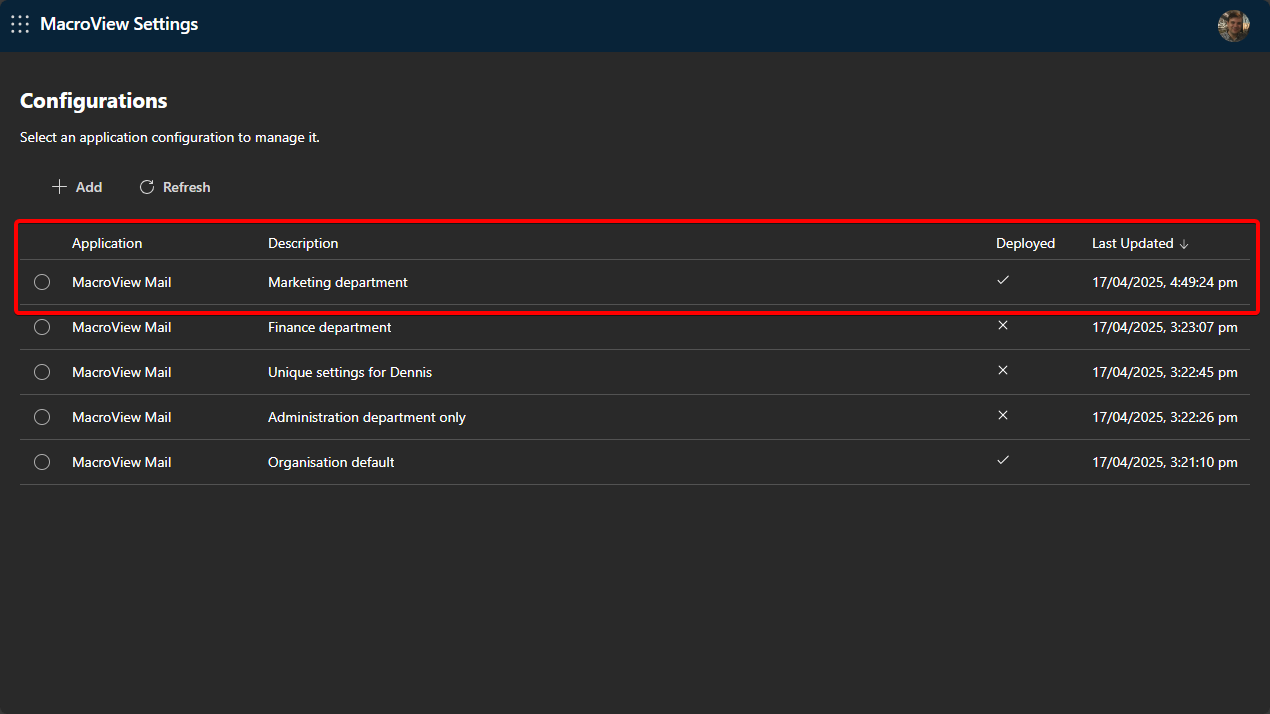Click the timestamp 17/04/2025, 3:22:26 pm

click(x=1165, y=417)
